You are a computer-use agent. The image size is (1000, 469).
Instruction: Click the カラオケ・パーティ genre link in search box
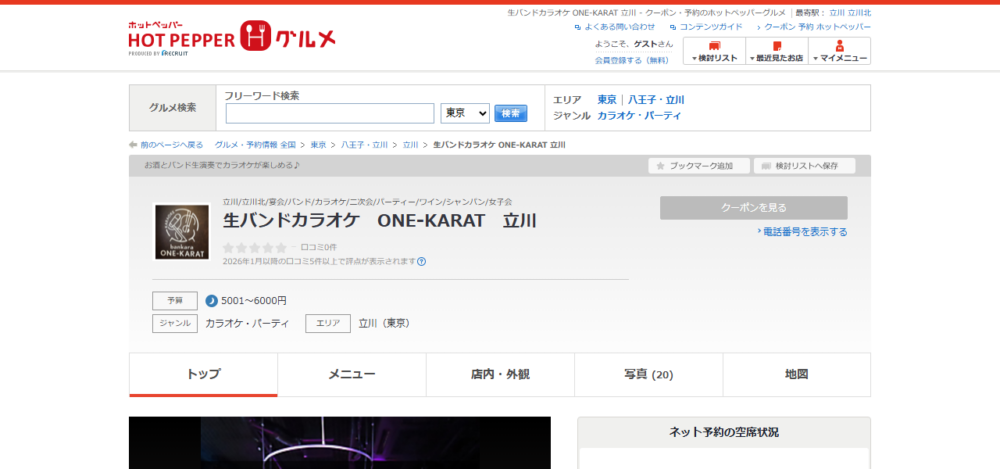(639, 115)
